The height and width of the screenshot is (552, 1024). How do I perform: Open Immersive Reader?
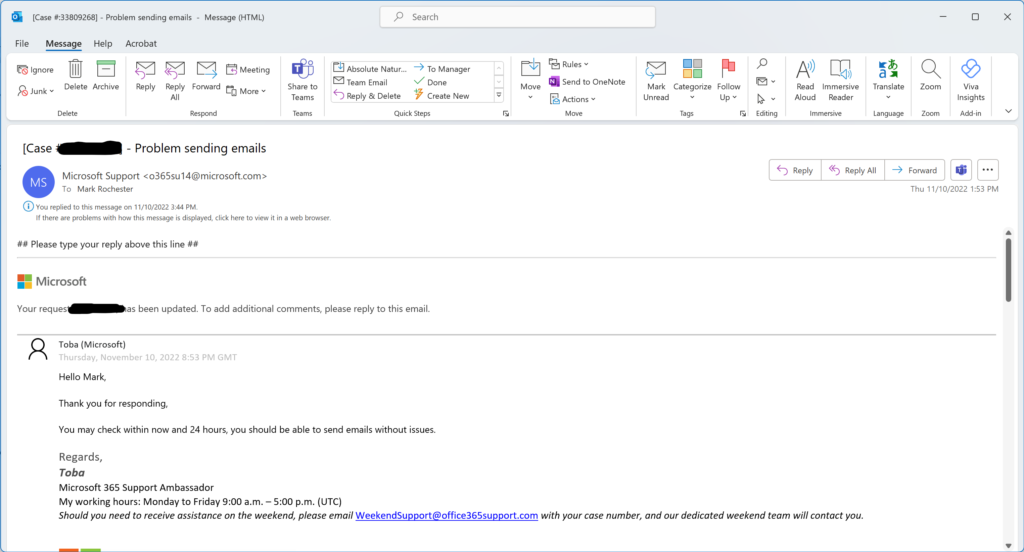click(840, 81)
